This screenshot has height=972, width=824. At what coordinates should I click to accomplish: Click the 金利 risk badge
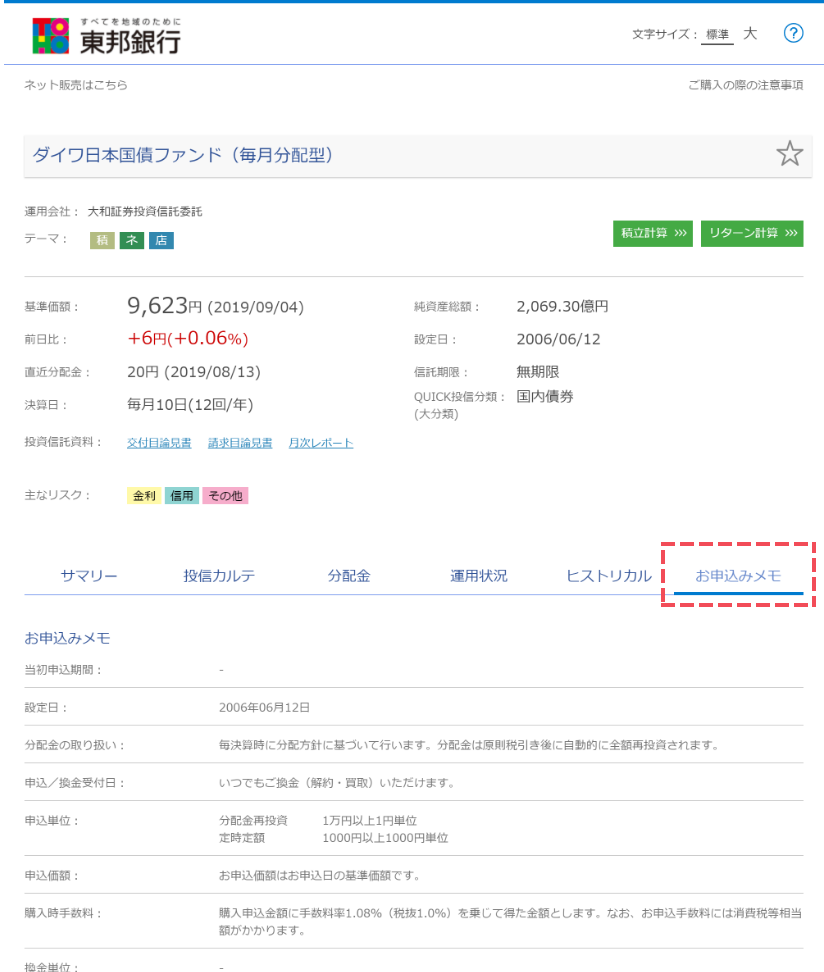coord(144,496)
